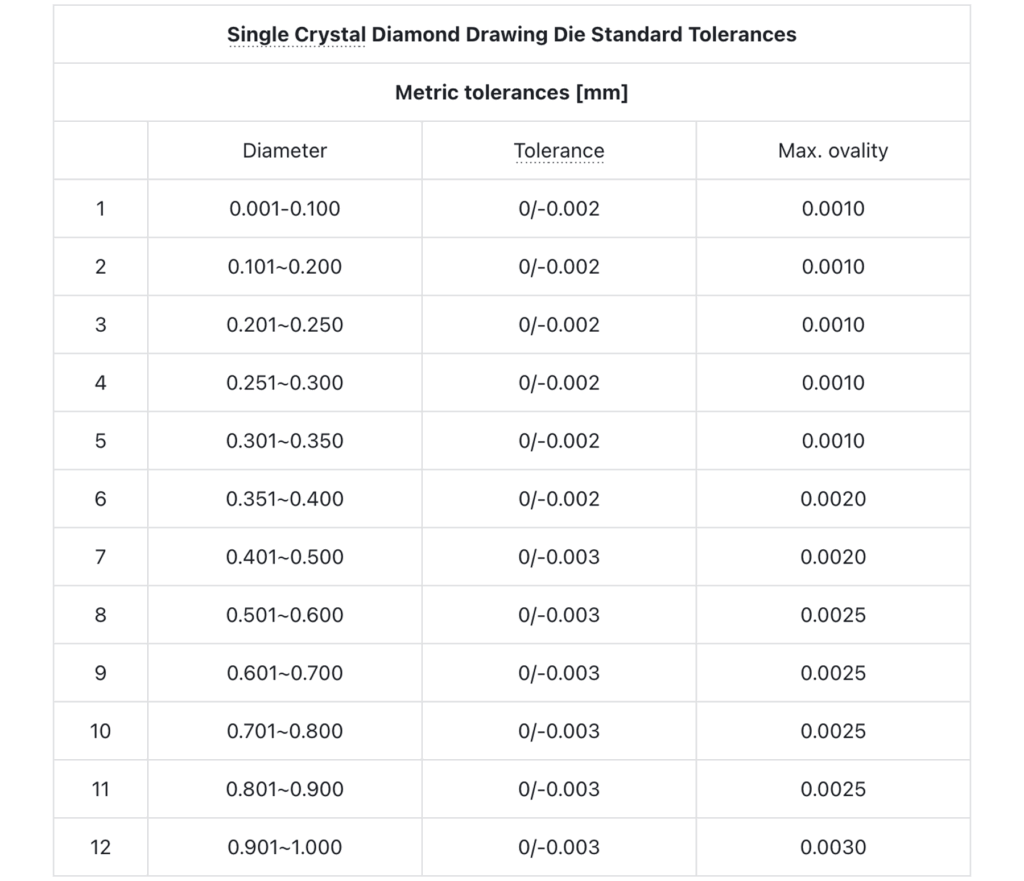Click the table title 'Single Crystal Diamond Drawing Die Standard Tolerances'
This screenshot has width=1024, height=881.
(x=511, y=34)
